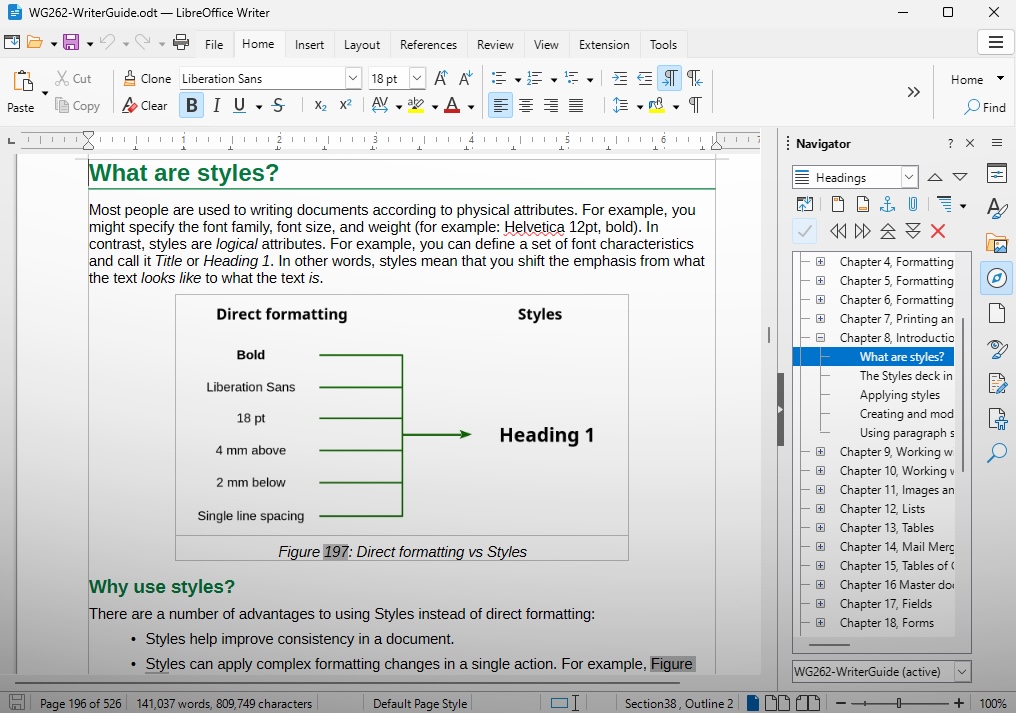
Task: Click the Unordered bullet list icon
Action: tap(498, 78)
